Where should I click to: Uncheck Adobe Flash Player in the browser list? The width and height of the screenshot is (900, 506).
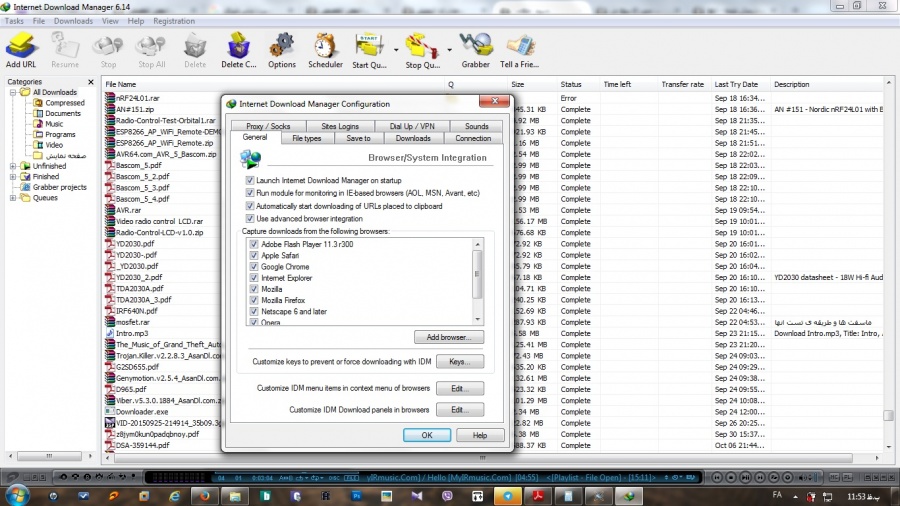tap(254, 244)
